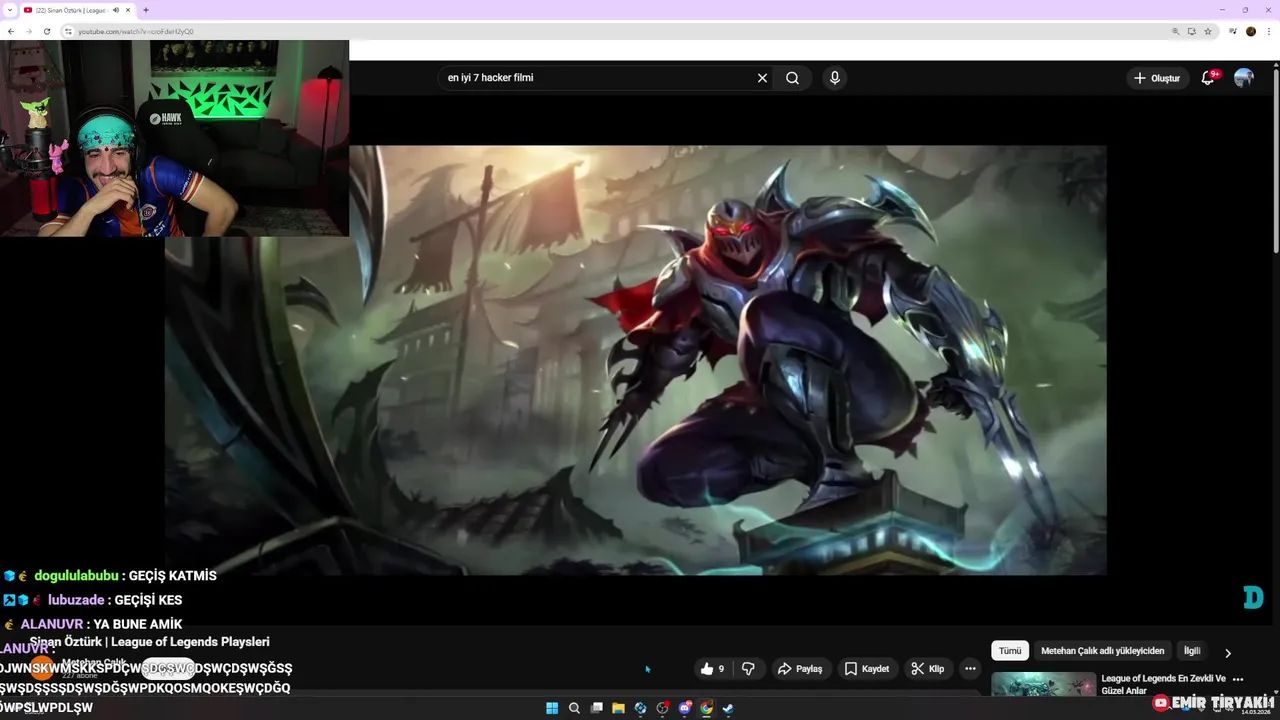This screenshot has height=720, width=1280.
Task: Open Task View on the taskbar
Action: 596,708
